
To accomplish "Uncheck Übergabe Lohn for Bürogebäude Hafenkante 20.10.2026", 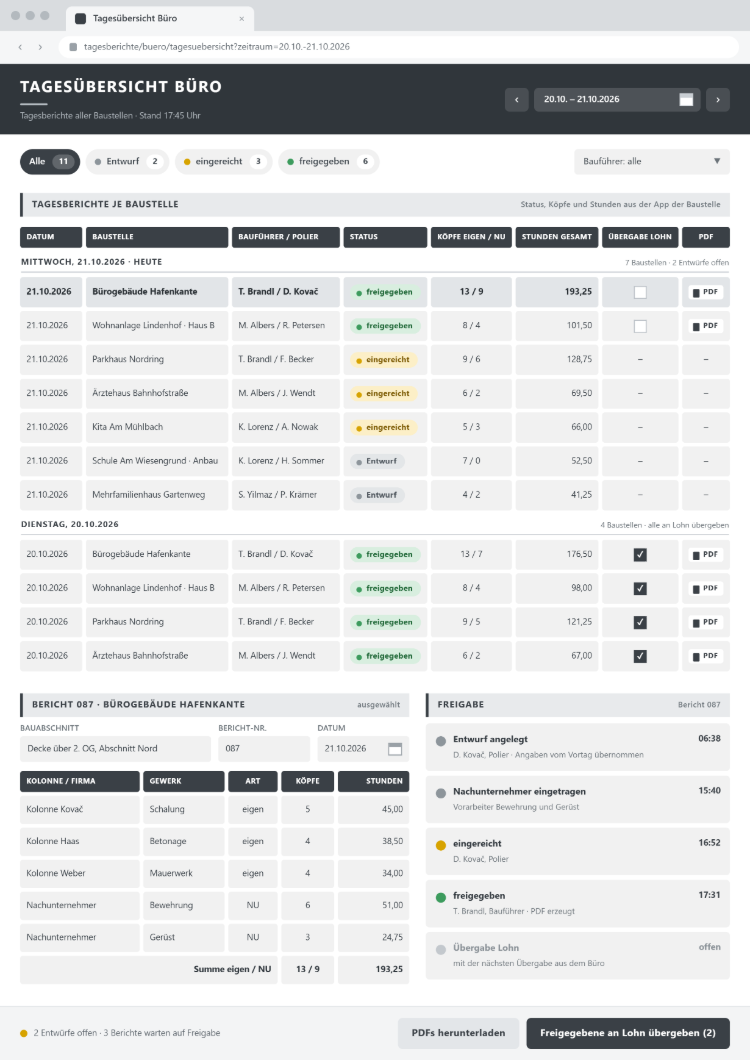I will (640, 554).
